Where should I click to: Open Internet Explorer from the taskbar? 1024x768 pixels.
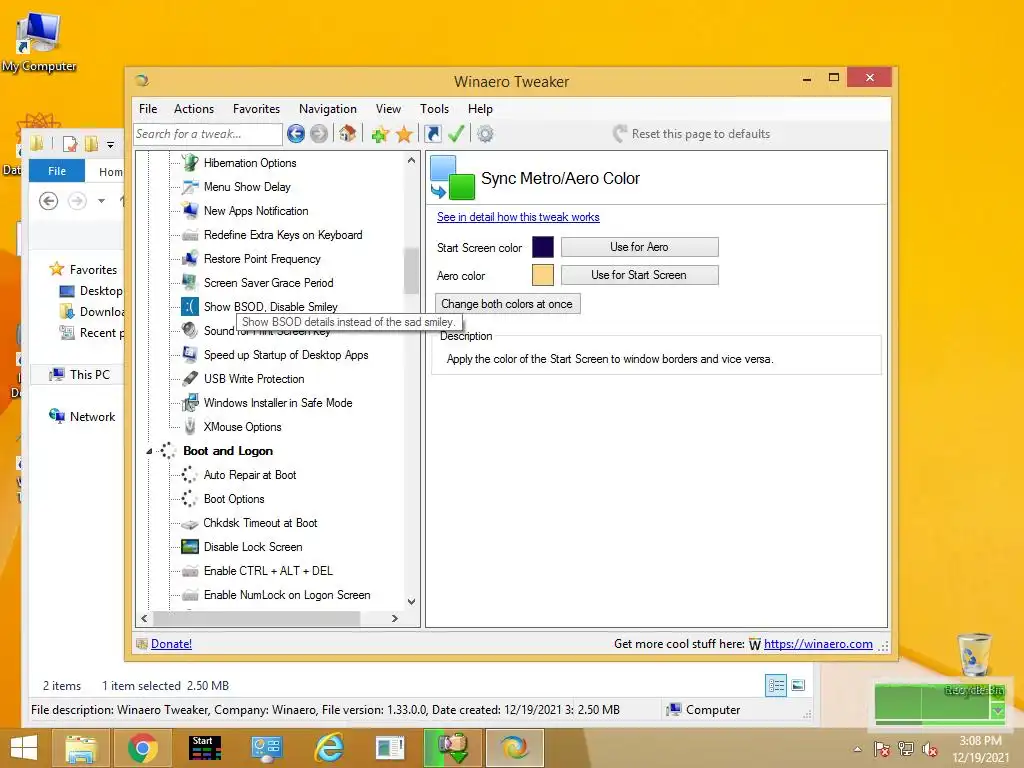point(329,748)
